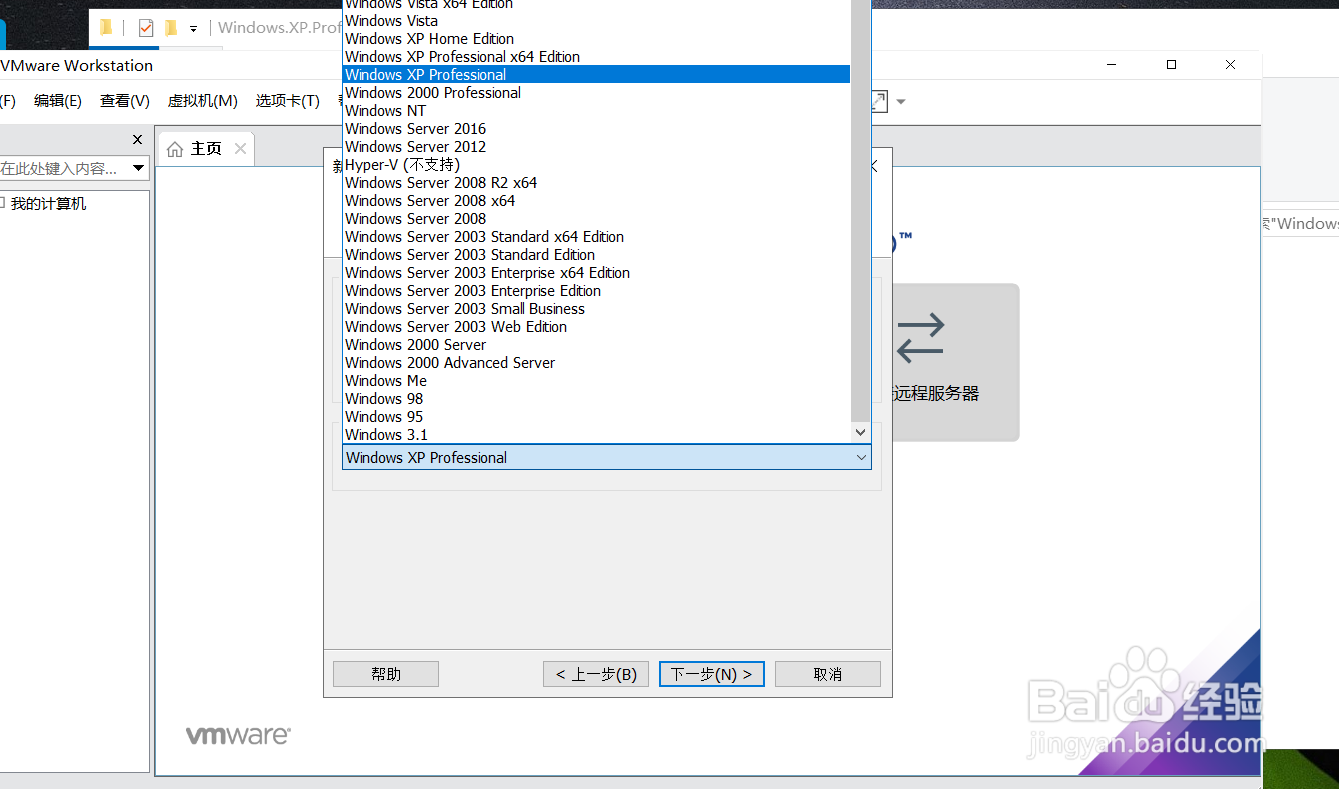Open the 编辑(E) menu
Screen dimensions: 1339x789
click(x=57, y=101)
